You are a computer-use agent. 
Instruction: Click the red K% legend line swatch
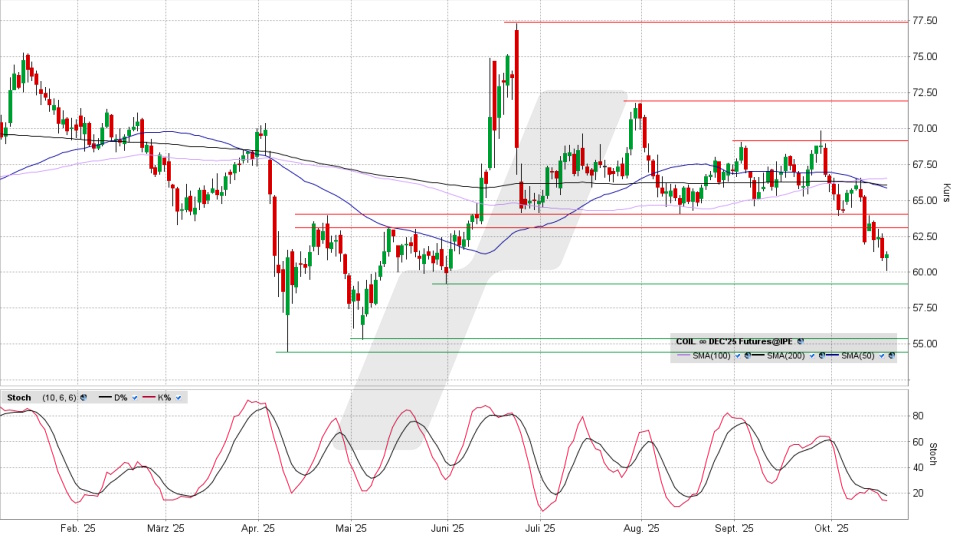point(149,397)
